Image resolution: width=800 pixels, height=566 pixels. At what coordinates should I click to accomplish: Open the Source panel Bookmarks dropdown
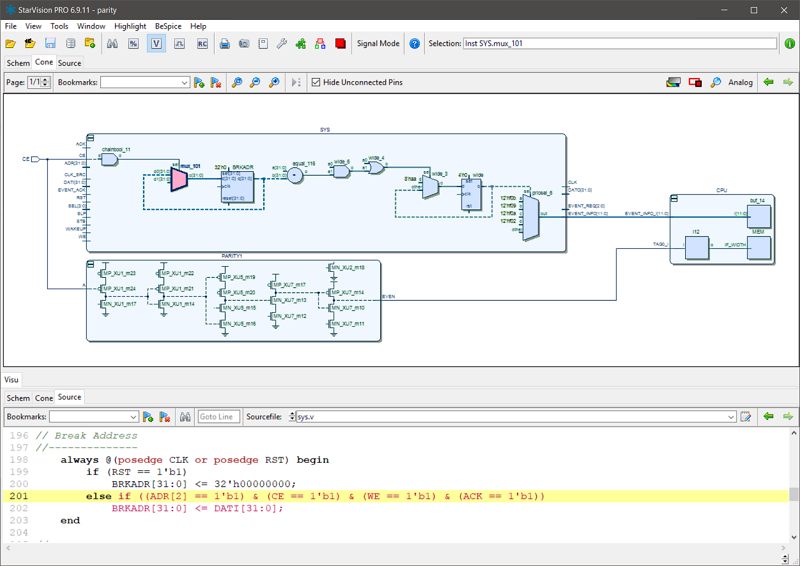[94, 417]
